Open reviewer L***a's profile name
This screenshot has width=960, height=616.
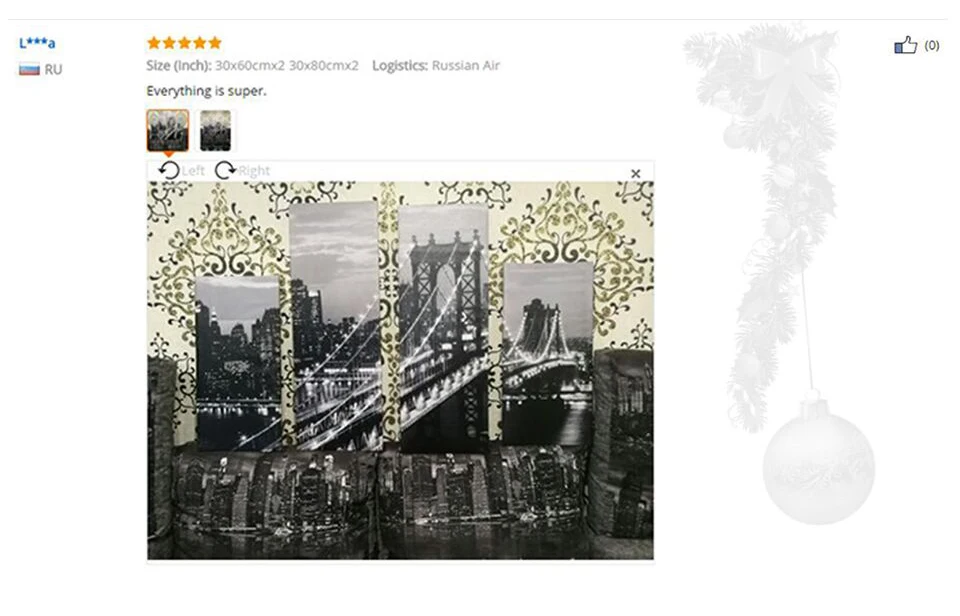pyautogui.click(x=37, y=43)
